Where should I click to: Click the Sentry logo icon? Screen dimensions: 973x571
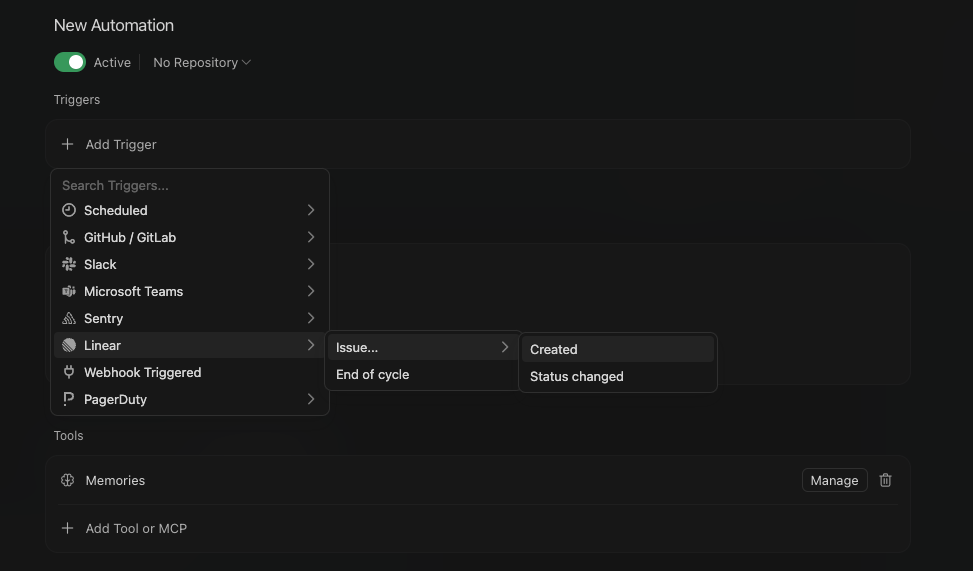[69, 318]
